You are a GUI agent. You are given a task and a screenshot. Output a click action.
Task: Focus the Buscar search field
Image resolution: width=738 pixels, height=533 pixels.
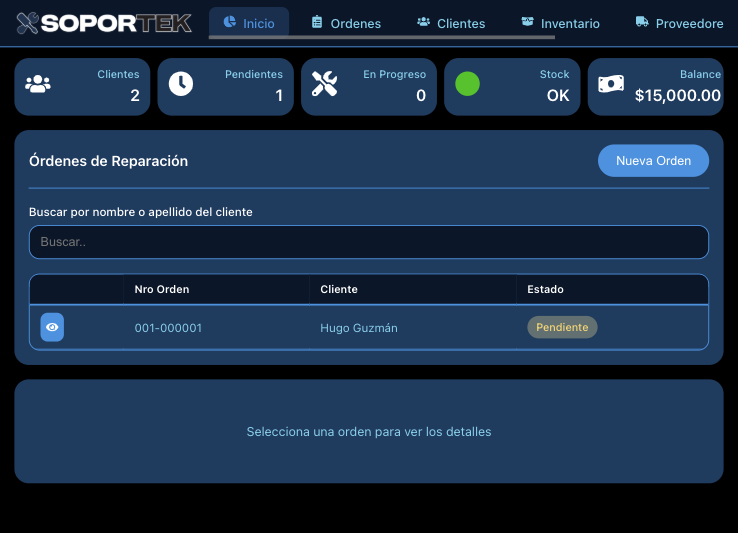369,242
